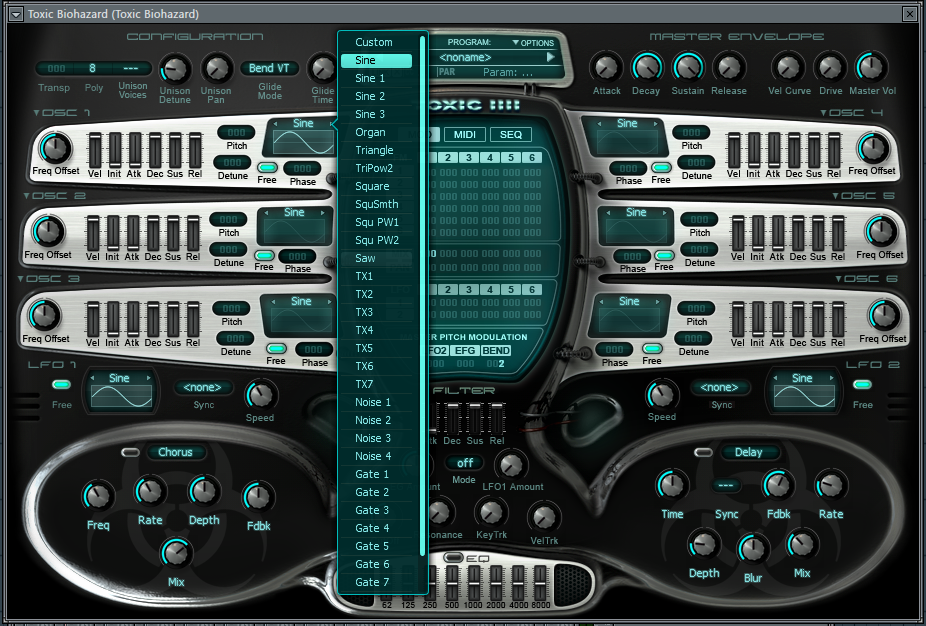The width and height of the screenshot is (926, 626).
Task: Click OSC 5 Freq Offset knob
Action: pyautogui.click(x=881, y=231)
